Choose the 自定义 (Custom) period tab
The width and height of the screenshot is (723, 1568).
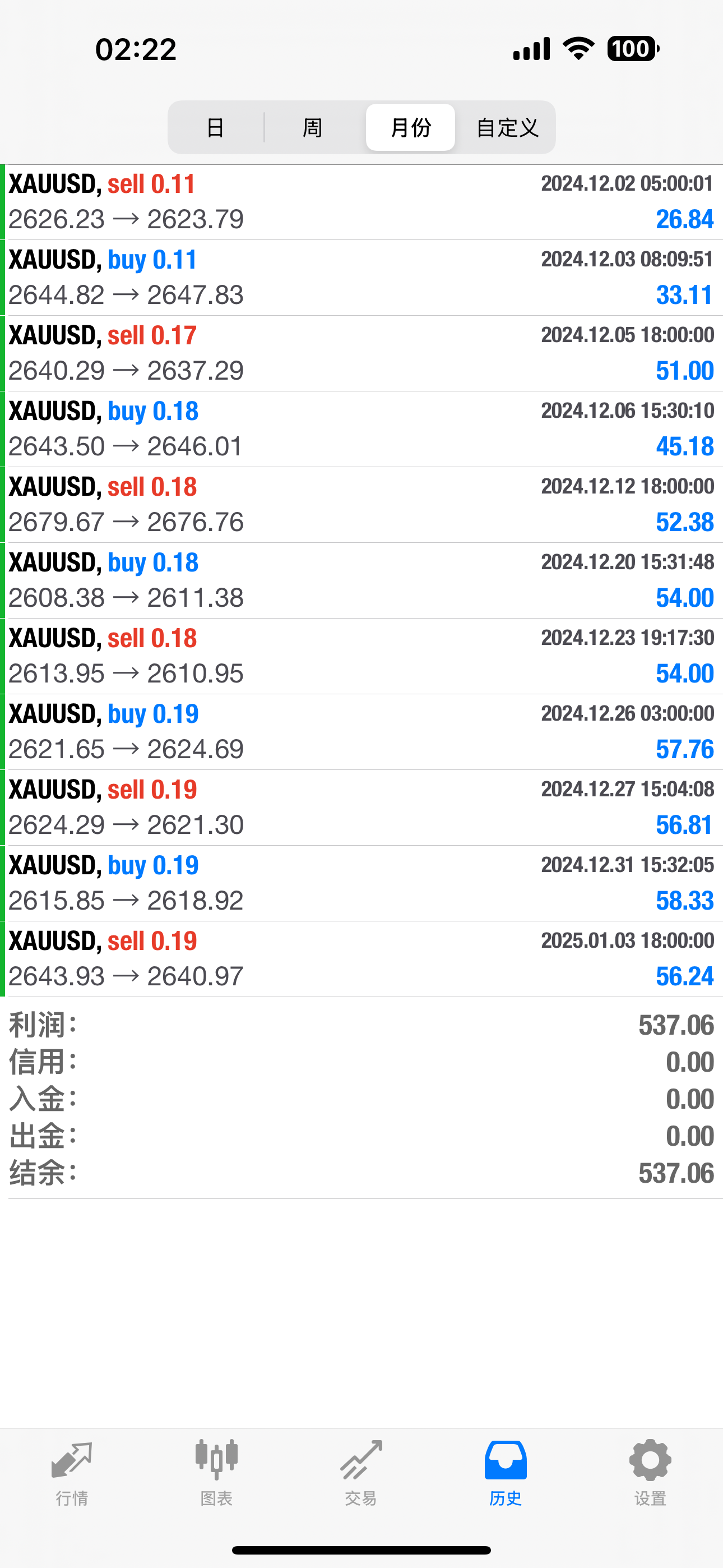pos(508,127)
